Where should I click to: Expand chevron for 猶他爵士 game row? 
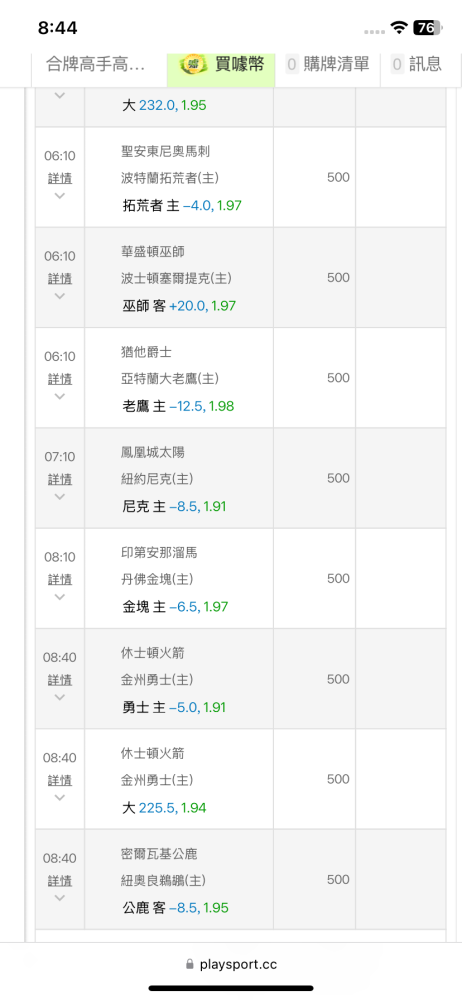[x=60, y=396]
